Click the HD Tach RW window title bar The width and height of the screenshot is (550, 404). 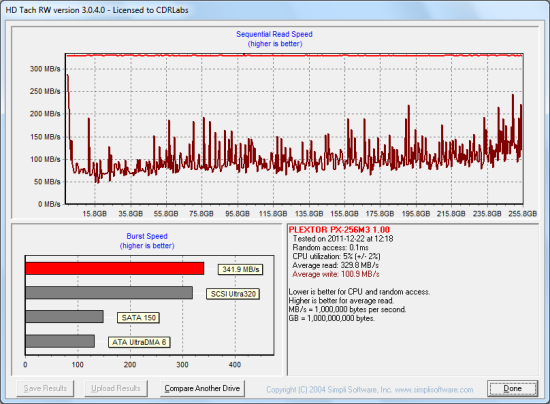point(275,10)
